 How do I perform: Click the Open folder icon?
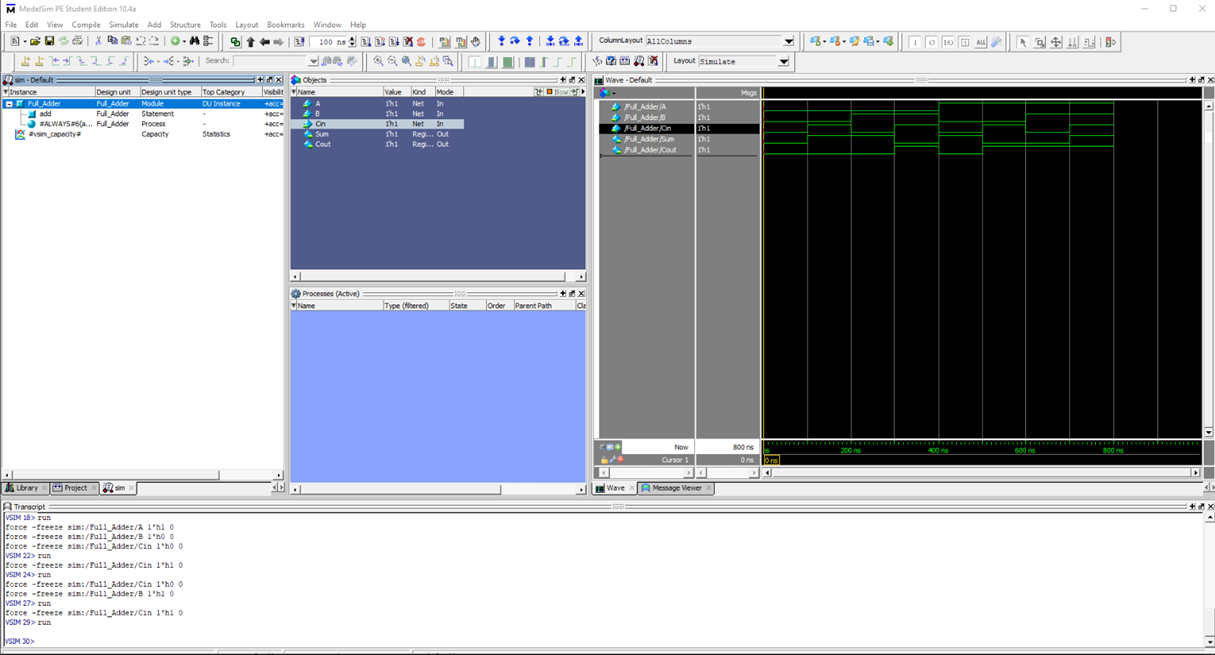tap(35, 42)
